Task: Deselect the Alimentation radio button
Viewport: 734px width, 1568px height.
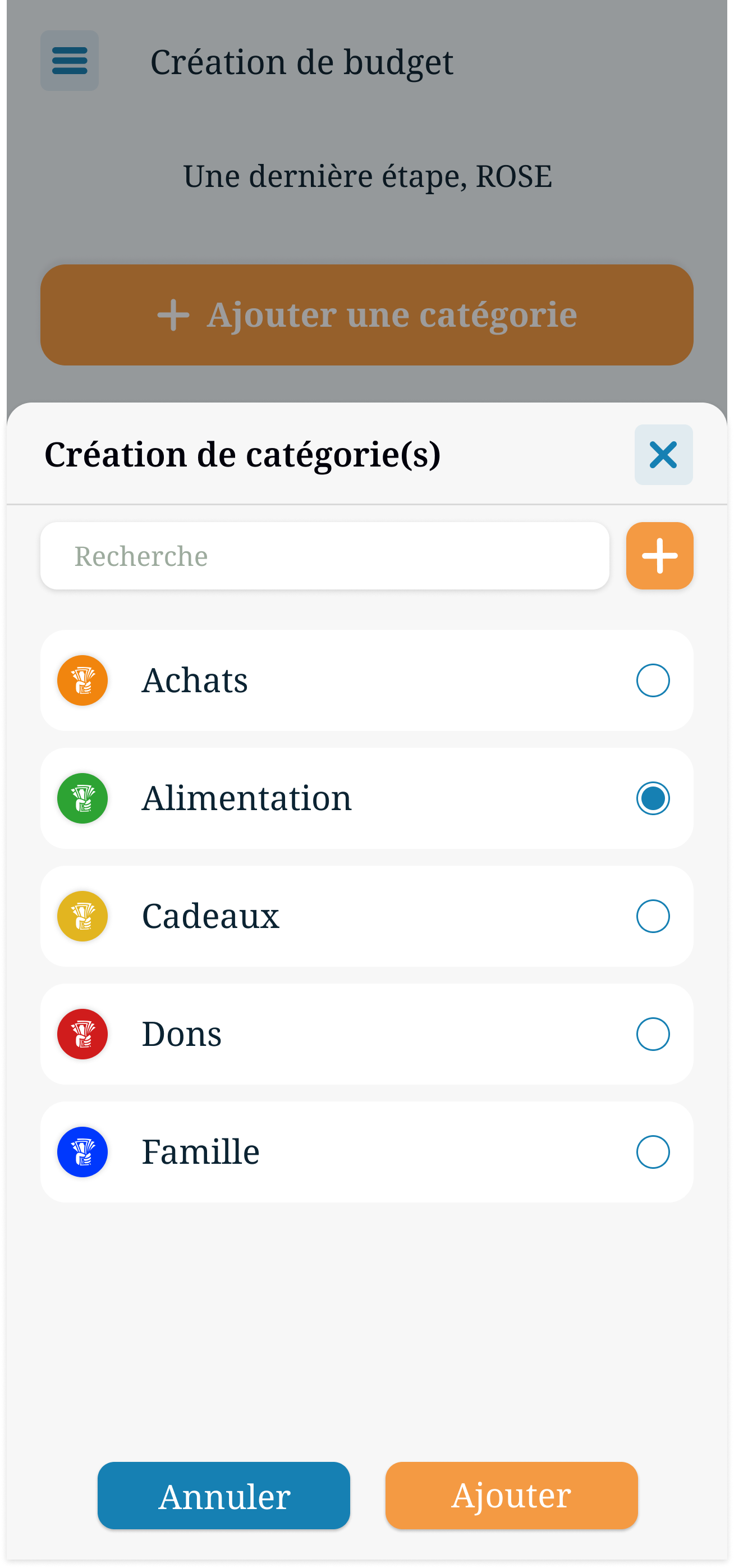Action: (653, 799)
